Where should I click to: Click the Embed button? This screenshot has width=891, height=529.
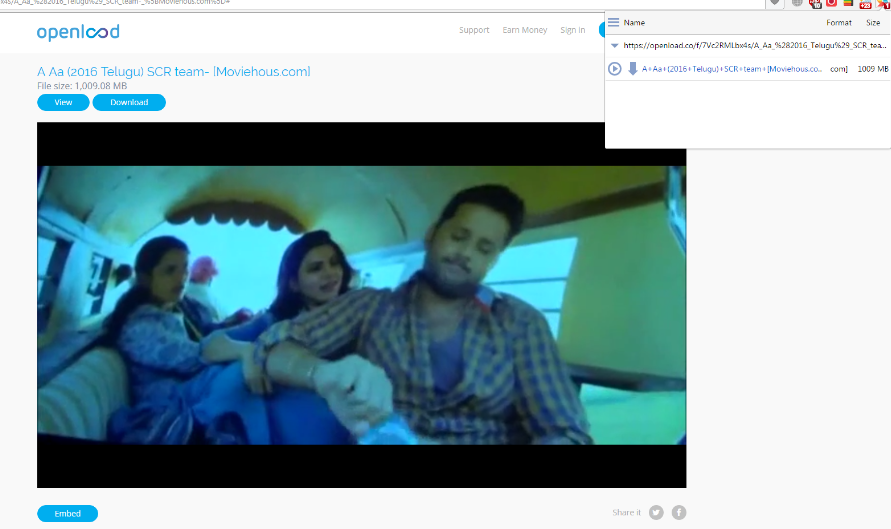click(x=68, y=514)
